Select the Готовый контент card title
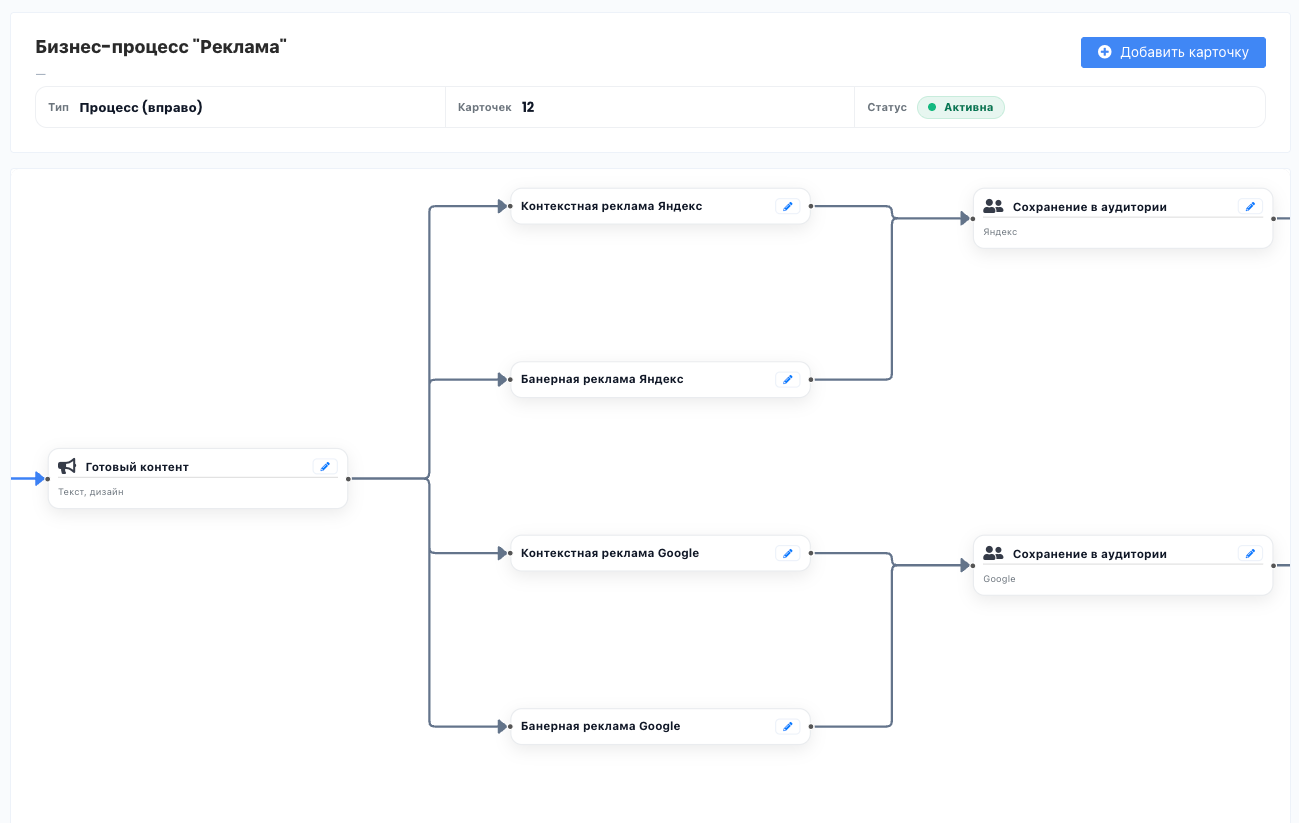Screen dimensions: 1299x823 pos(137,467)
